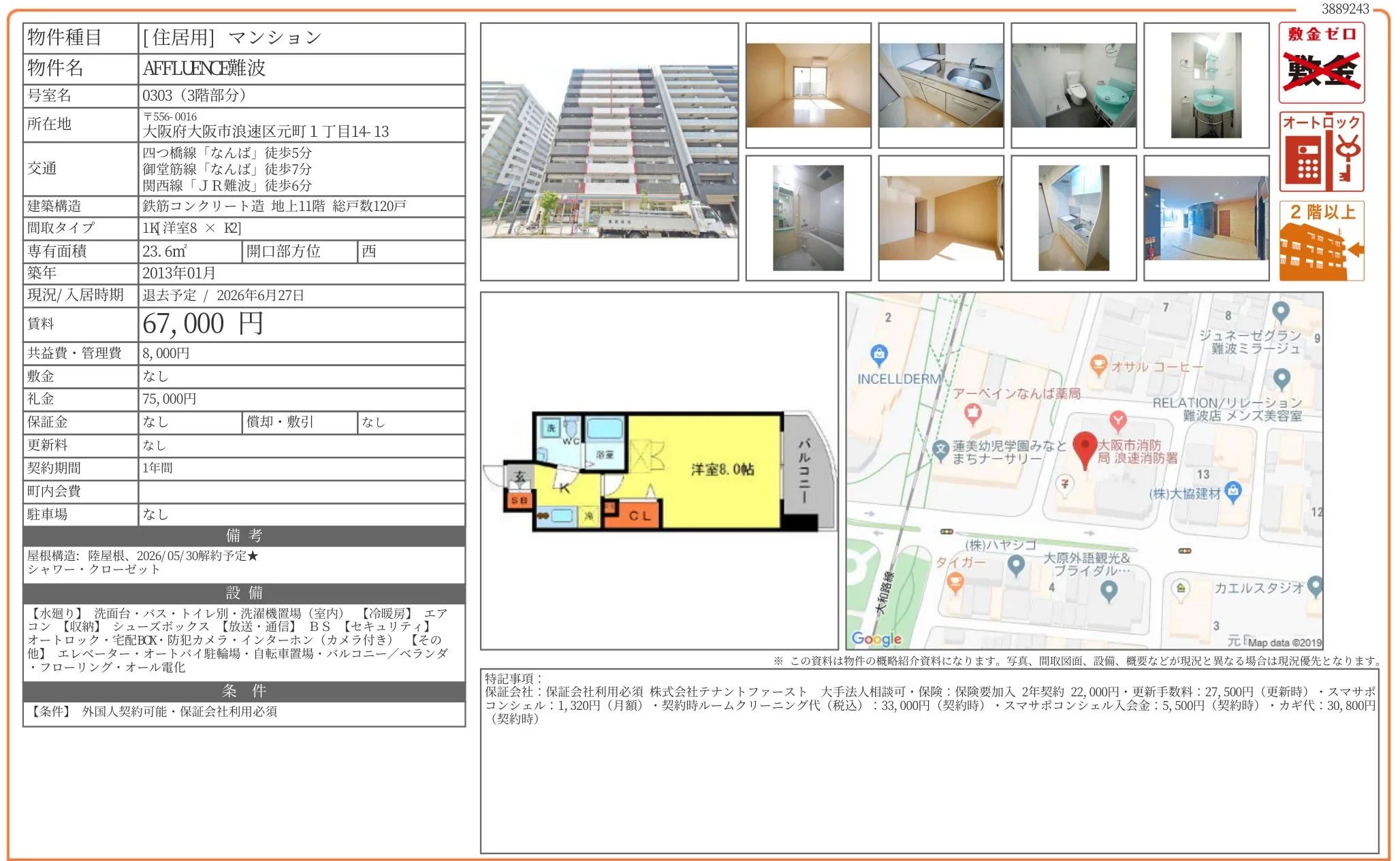
Task: Click the オートロック intercom badge icon
Action: click(1320, 151)
